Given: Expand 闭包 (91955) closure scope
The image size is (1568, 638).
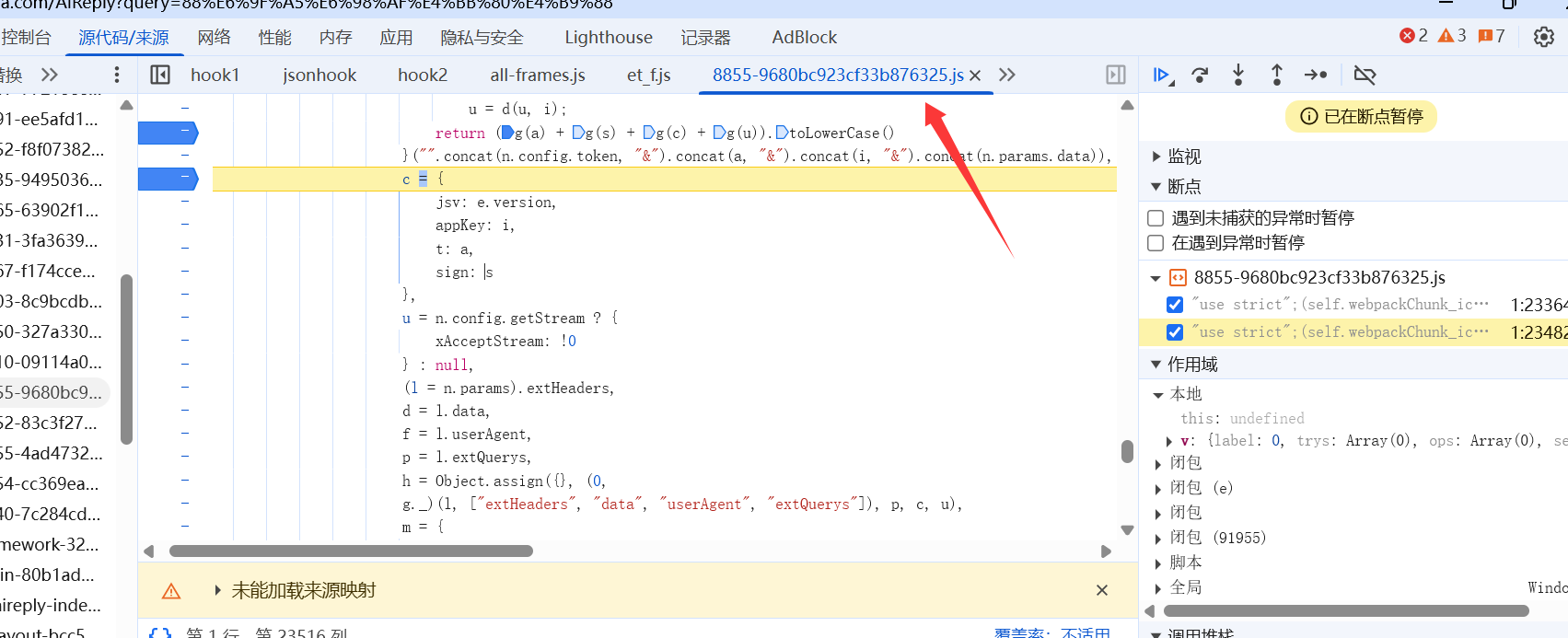Looking at the screenshot, I should click(1159, 539).
